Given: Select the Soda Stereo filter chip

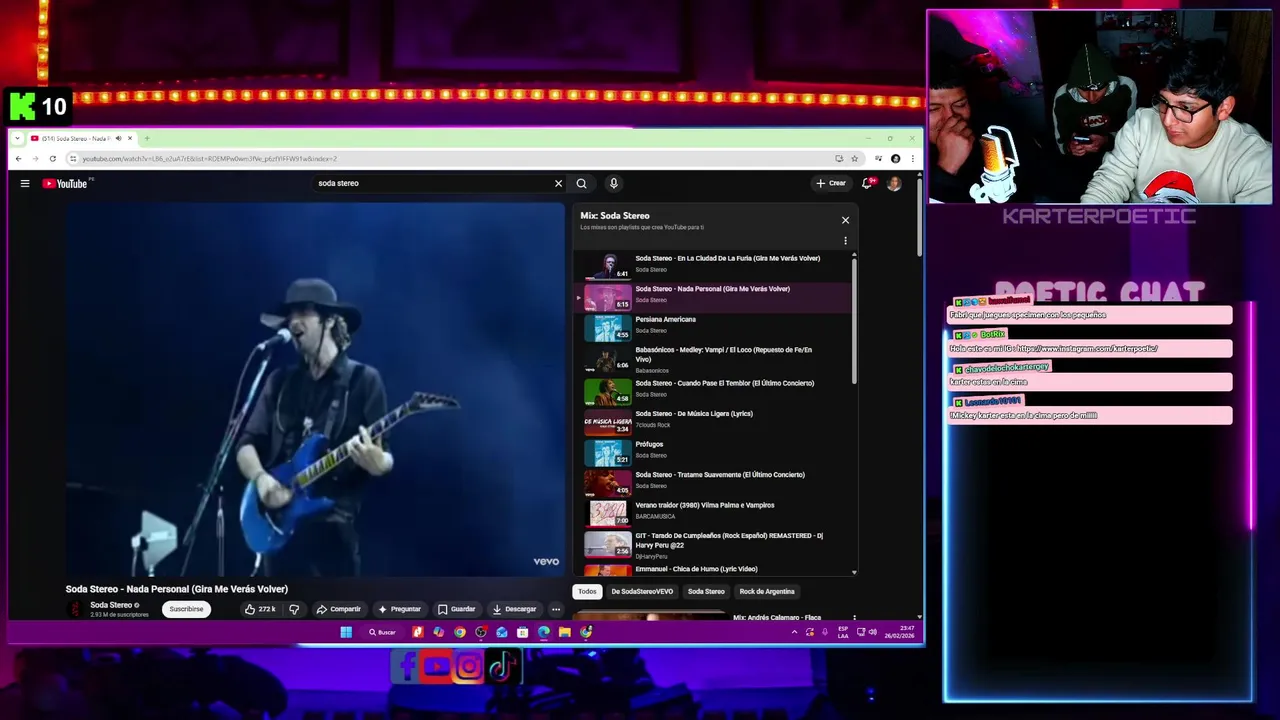Looking at the screenshot, I should [706, 591].
